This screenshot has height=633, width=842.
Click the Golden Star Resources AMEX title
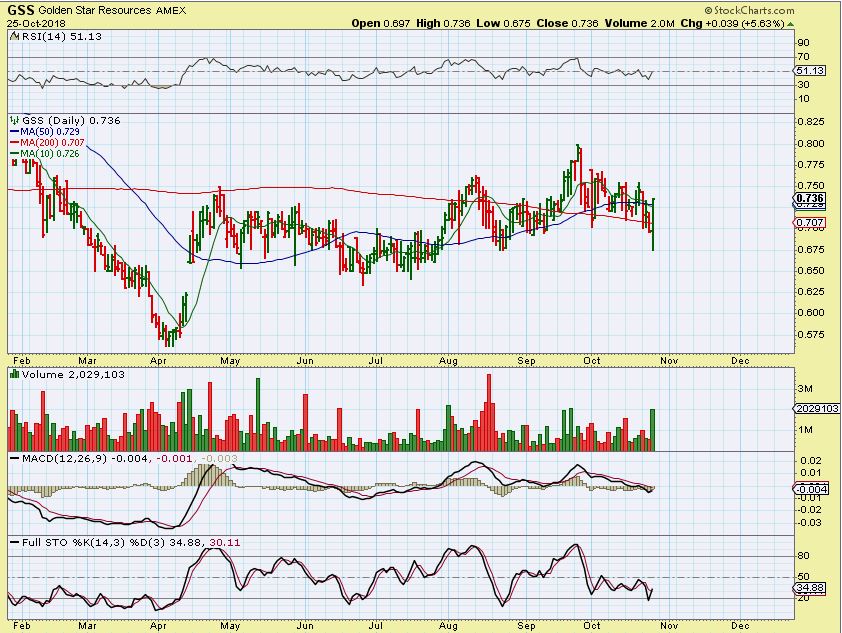tap(112, 10)
